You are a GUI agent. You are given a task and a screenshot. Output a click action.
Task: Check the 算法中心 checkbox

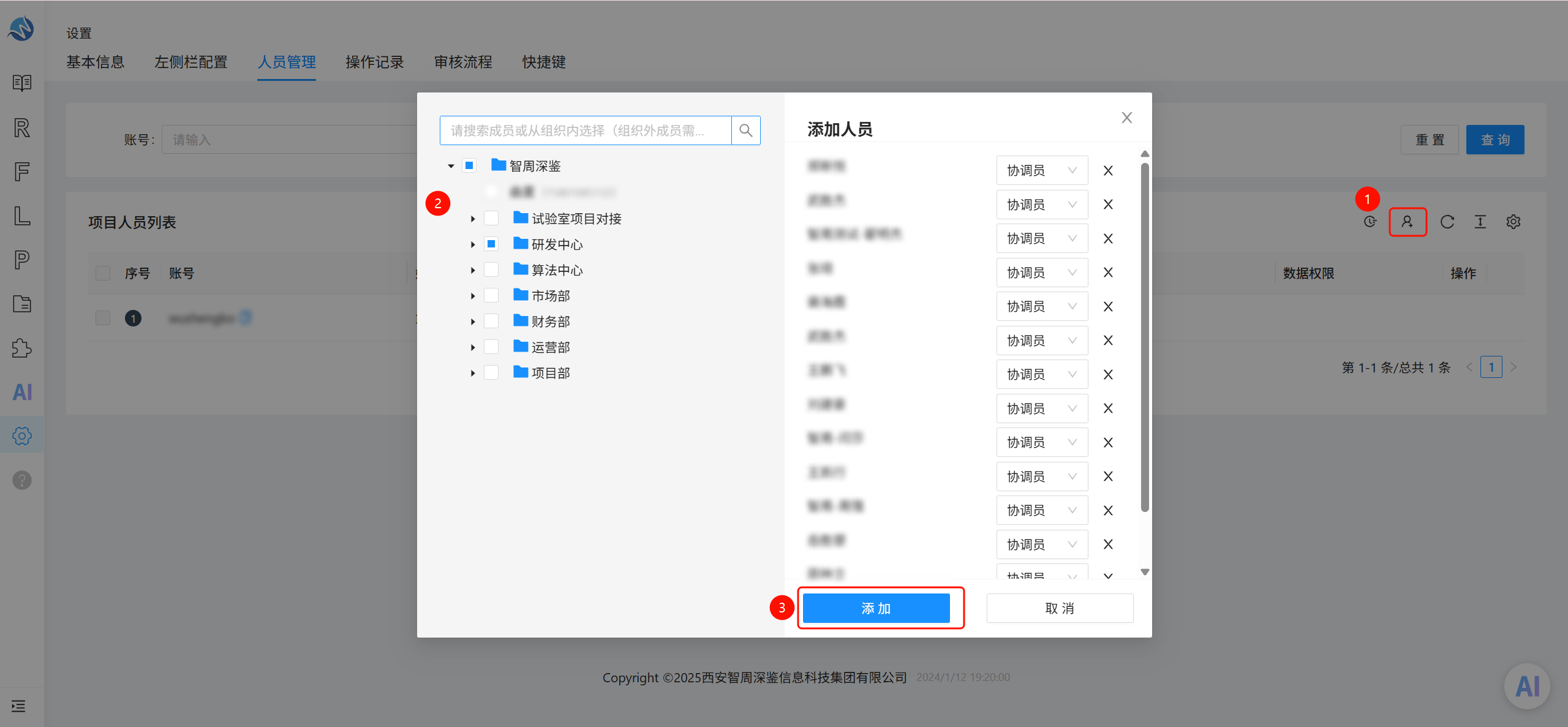[x=491, y=269]
